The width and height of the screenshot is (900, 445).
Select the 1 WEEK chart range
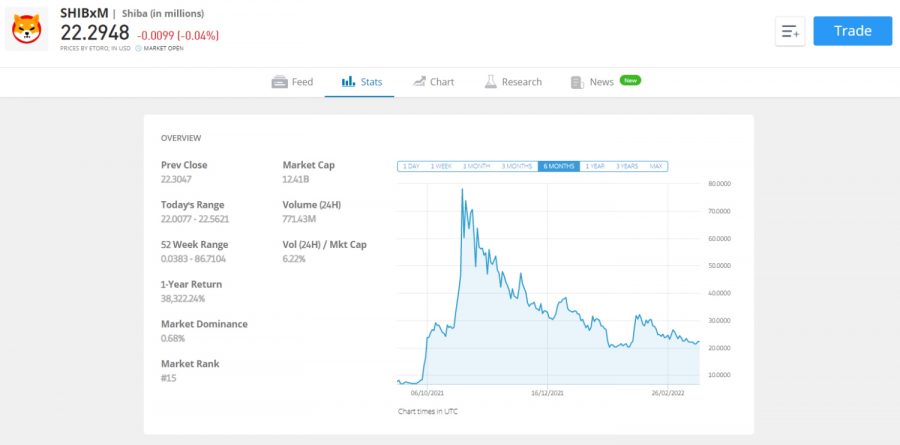tap(441, 167)
